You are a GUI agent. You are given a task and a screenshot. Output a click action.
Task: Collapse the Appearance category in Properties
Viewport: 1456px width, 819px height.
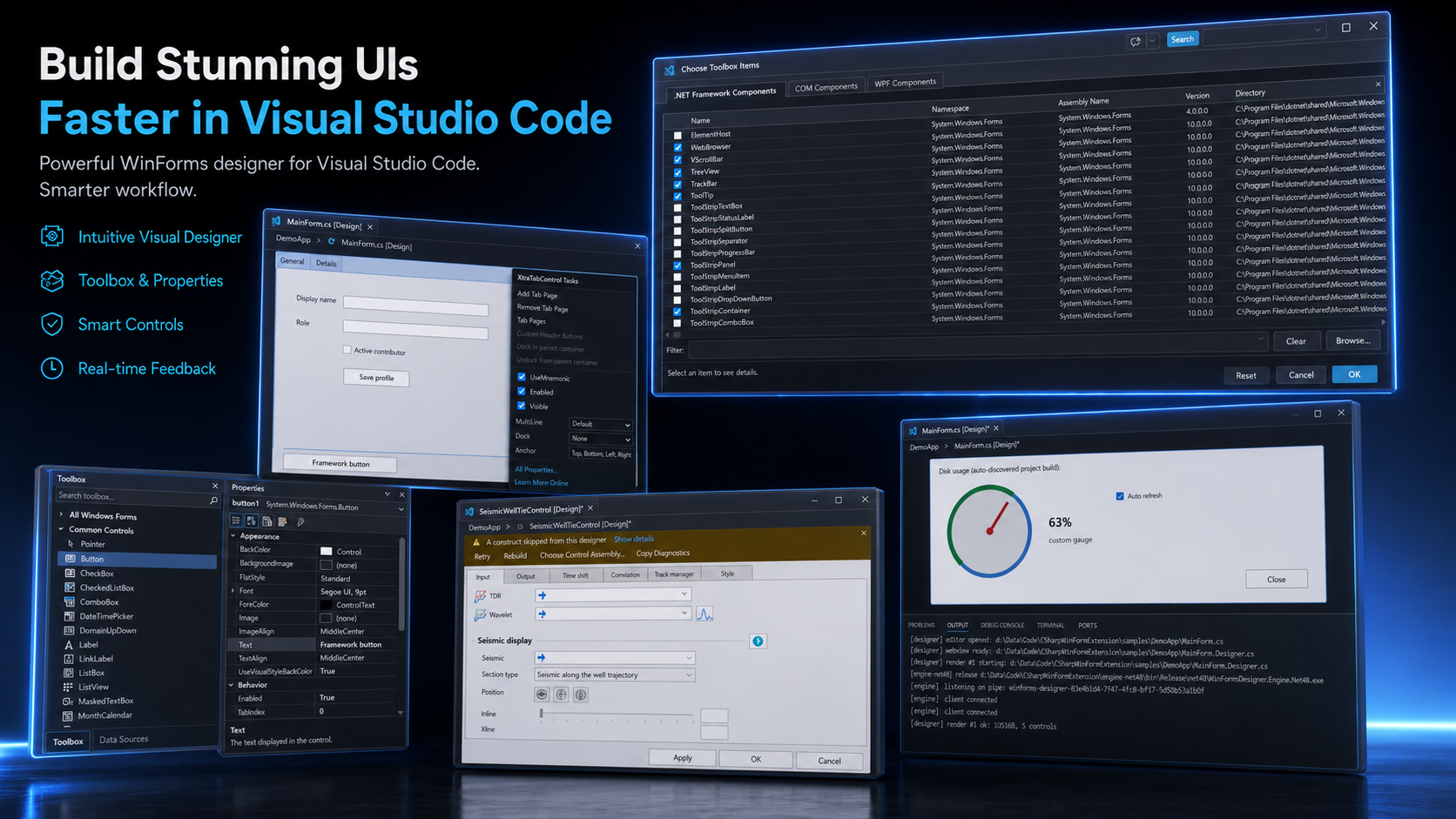[x=233, y=536]
